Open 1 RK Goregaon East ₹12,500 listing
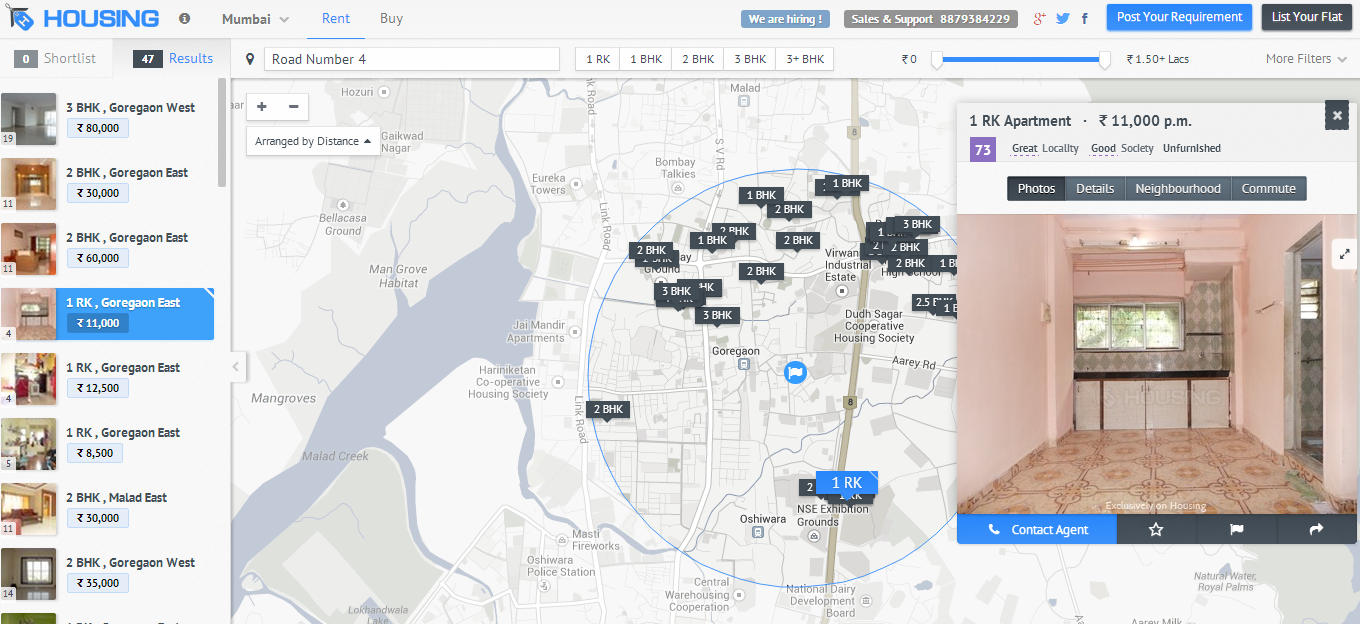This screenshot has height=624, width=1360. (107, 379)
